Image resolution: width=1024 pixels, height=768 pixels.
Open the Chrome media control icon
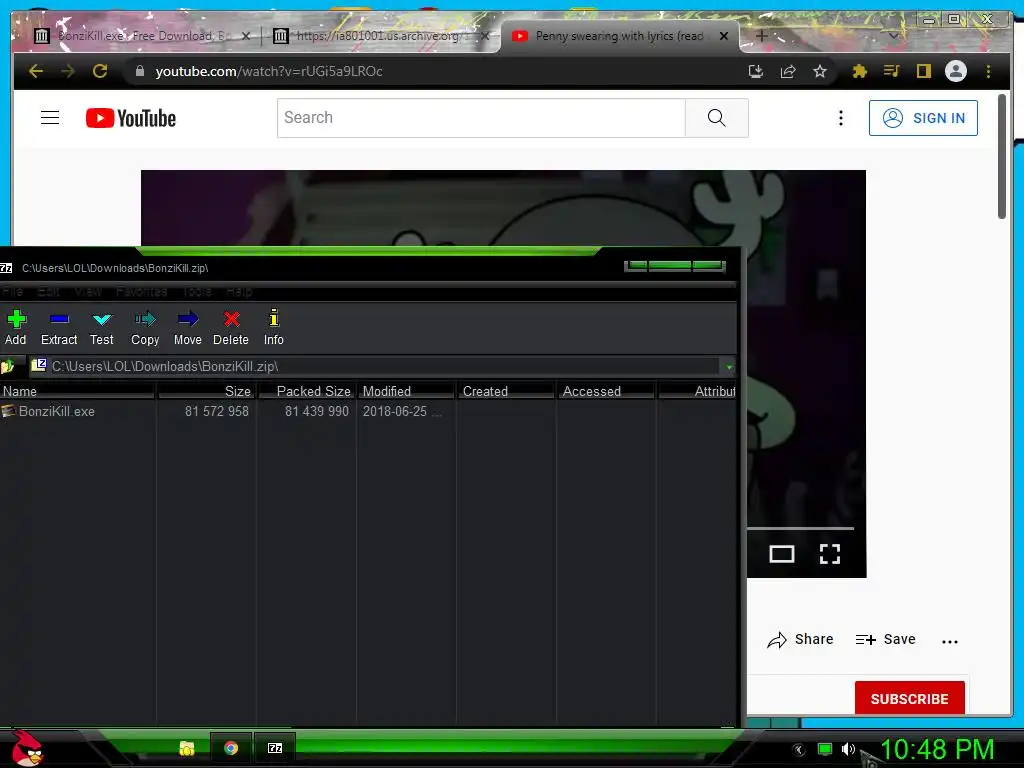click(x=891, y=71)
